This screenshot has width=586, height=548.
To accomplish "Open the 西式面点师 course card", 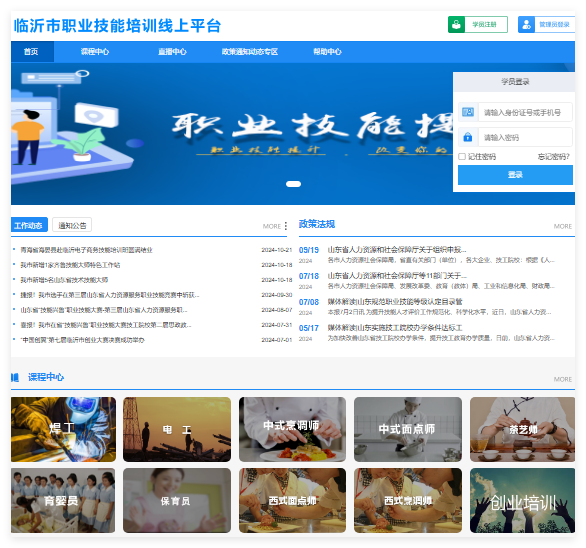I will 292,500.
